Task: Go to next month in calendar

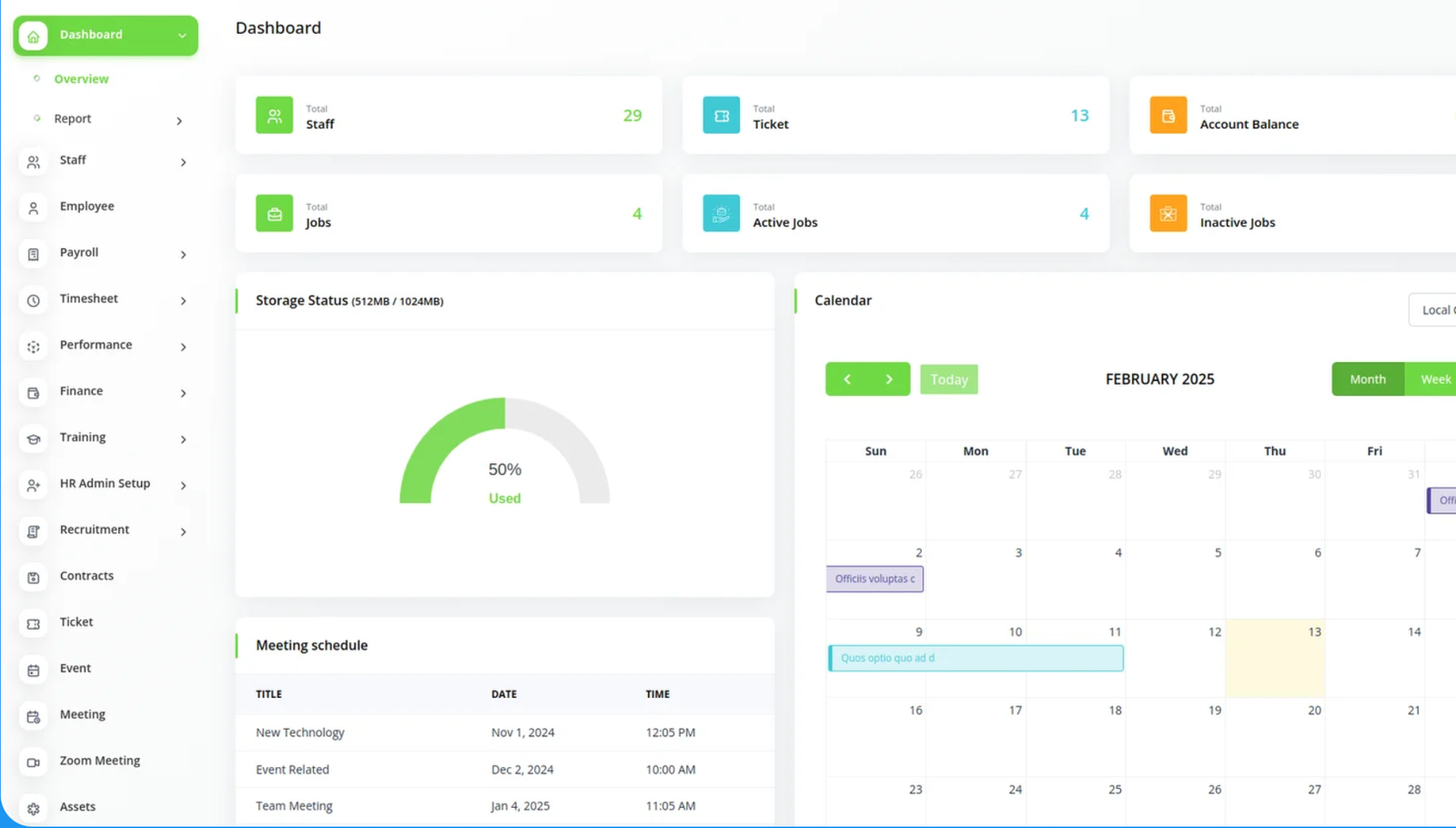Action: click(x=889, y=379)
